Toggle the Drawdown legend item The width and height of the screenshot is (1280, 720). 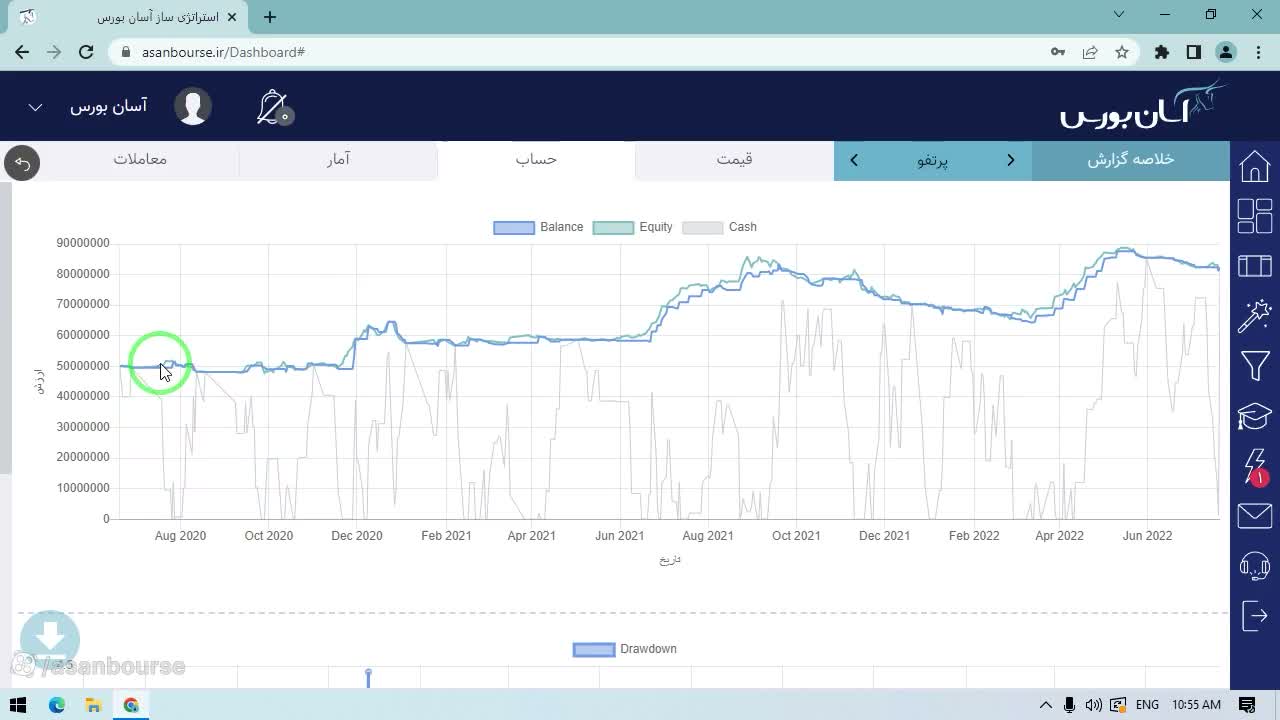click(x=625, y=649)
